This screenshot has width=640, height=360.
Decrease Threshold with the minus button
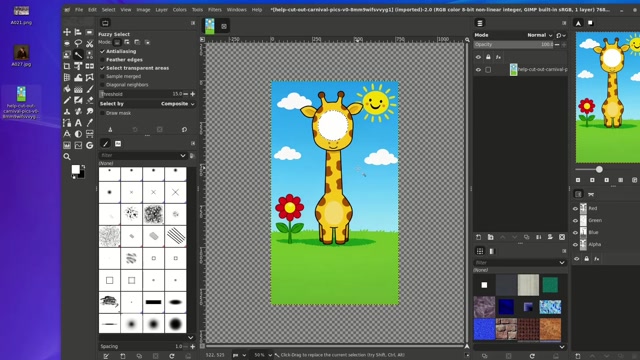point(186,94)
